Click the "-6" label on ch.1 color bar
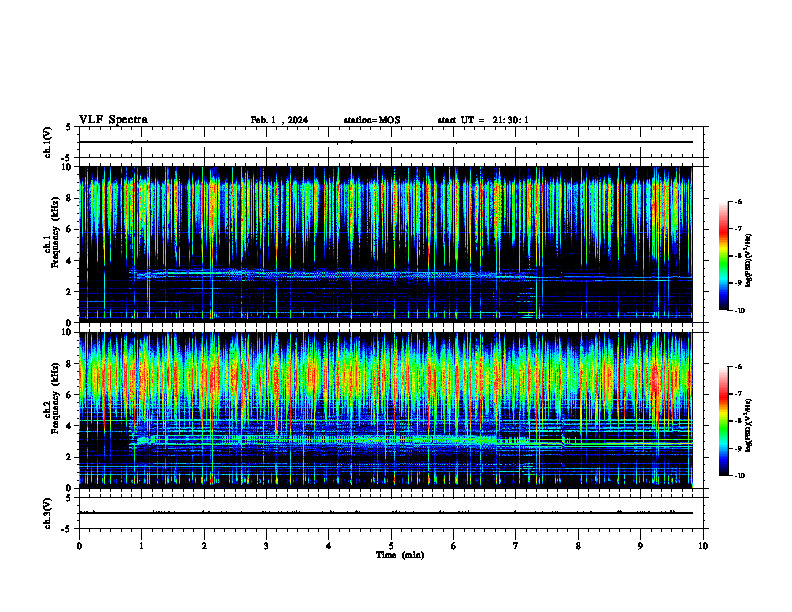Image resolution: width=792 pixels, height=612 pixels. click(738, 202)
